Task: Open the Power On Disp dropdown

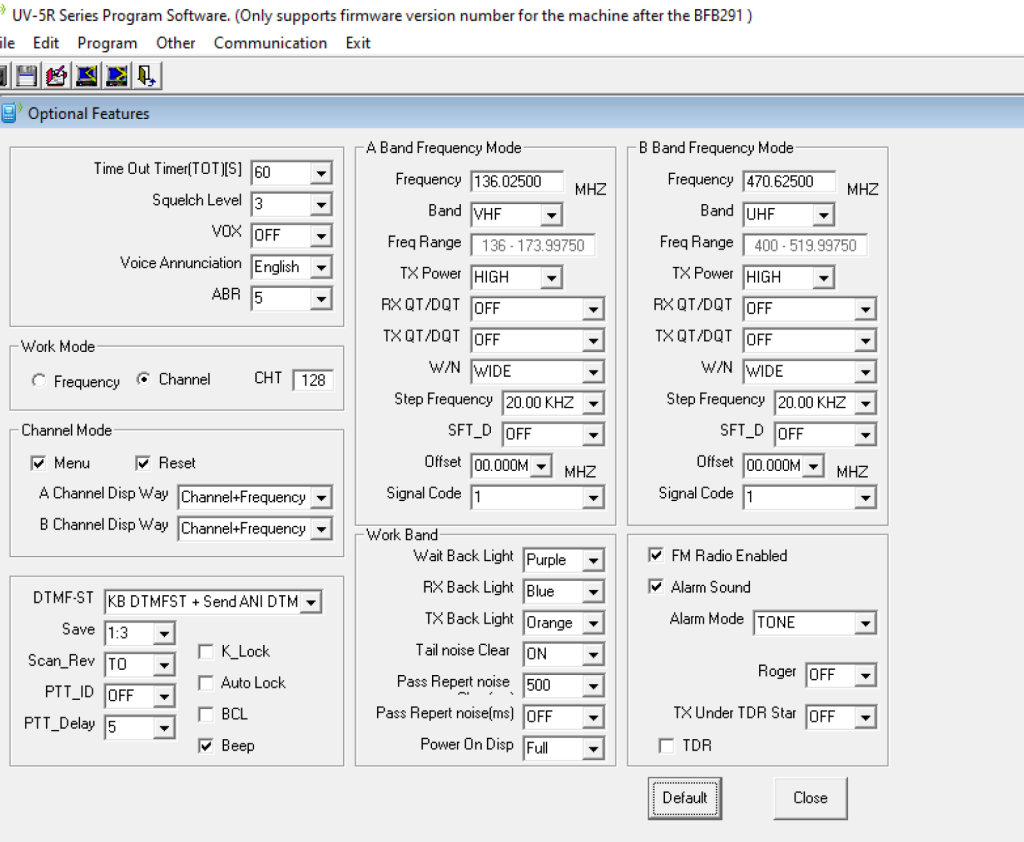Action: tap(593, 749)
